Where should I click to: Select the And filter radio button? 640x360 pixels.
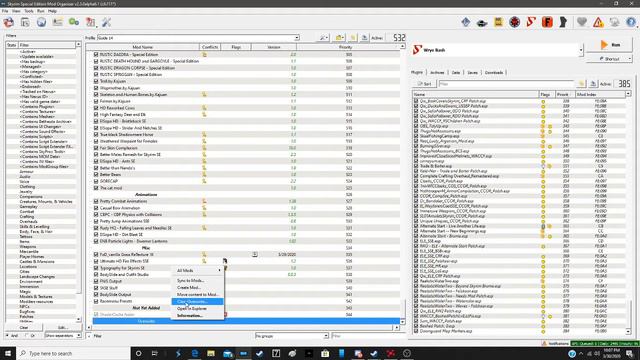(7, 336)
